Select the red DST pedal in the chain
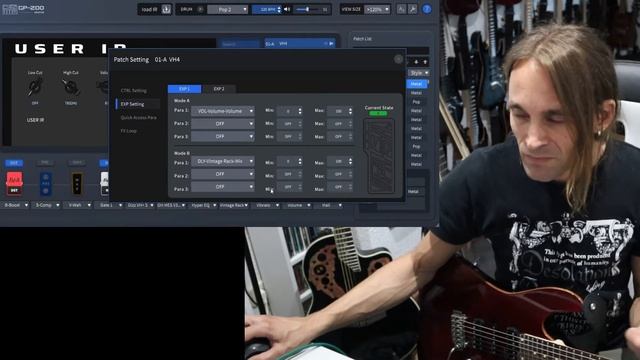The image size is (640, 360). point(14,183)
